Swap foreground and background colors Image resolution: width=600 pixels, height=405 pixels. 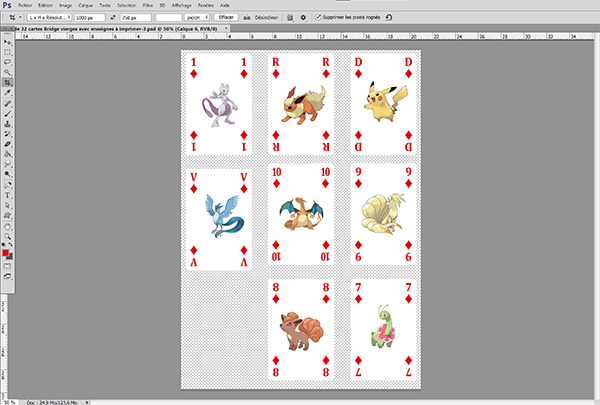[11, 245]
